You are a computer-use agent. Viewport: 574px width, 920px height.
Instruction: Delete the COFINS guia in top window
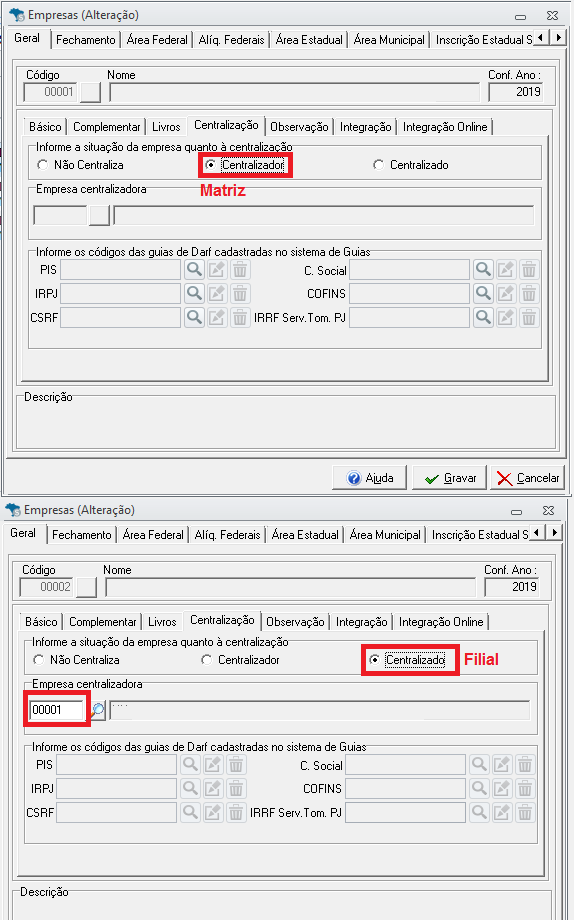pyautogui.click(x=529, y=293)
